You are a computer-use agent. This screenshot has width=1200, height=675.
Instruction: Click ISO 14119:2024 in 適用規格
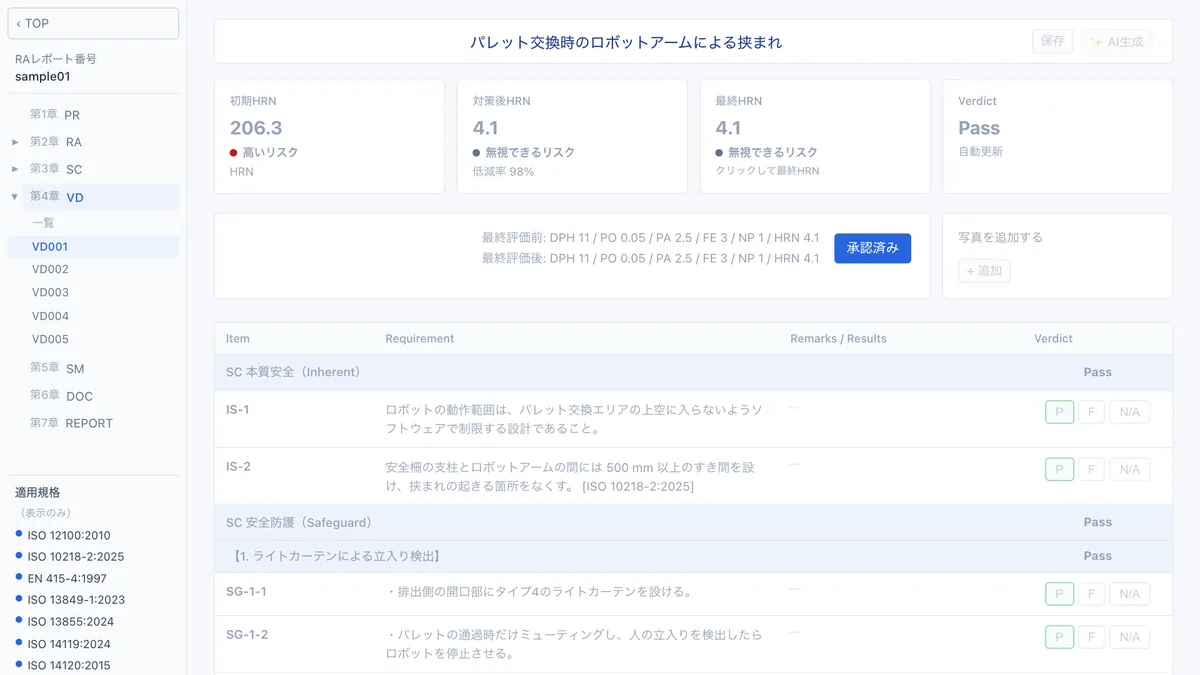click(70, 644)
